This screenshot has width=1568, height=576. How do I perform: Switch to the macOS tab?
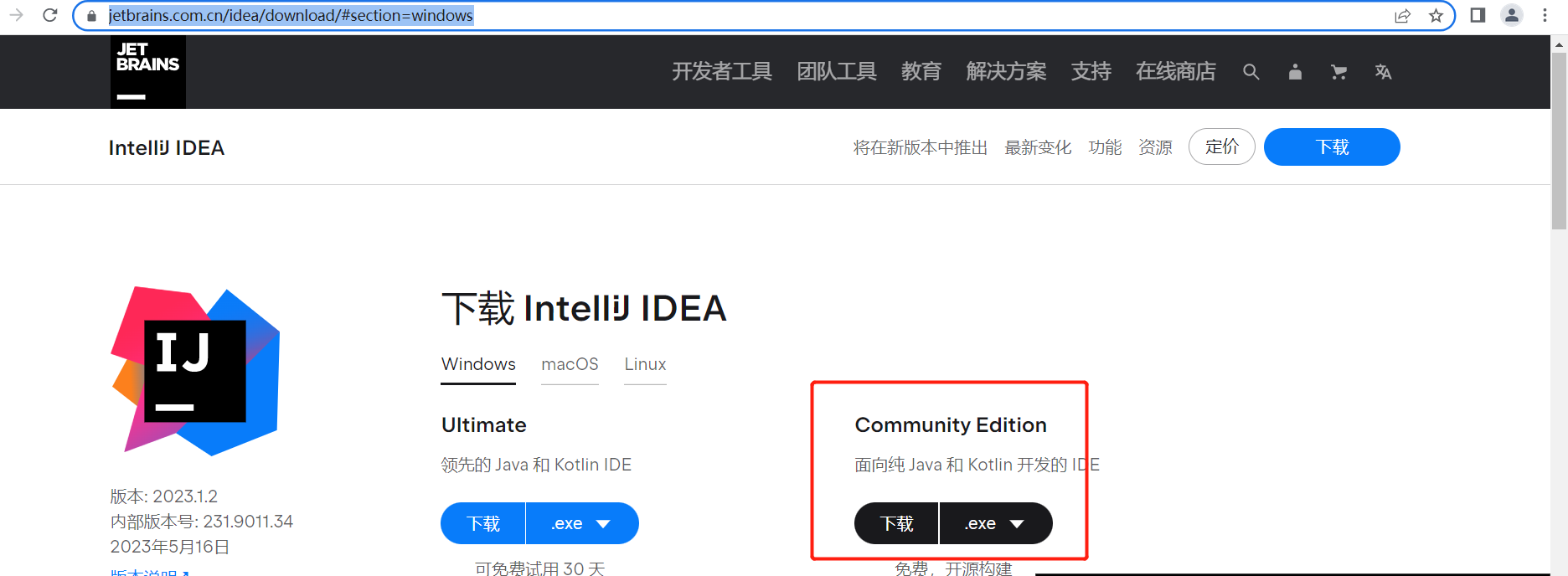pyautogui.click(x=570, y=365)
